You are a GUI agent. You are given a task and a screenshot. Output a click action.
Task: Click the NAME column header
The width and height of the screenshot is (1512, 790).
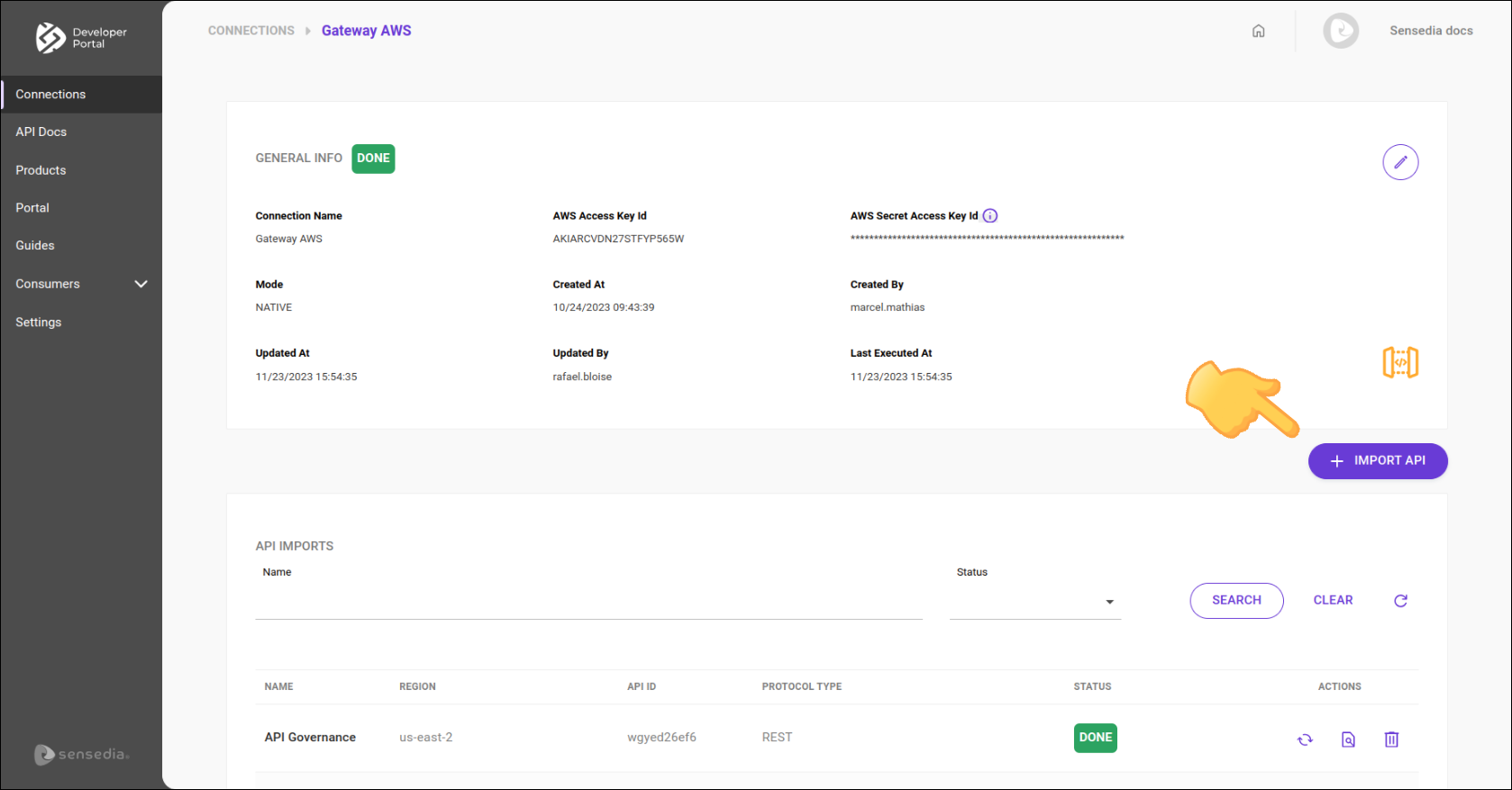point(278,687)
